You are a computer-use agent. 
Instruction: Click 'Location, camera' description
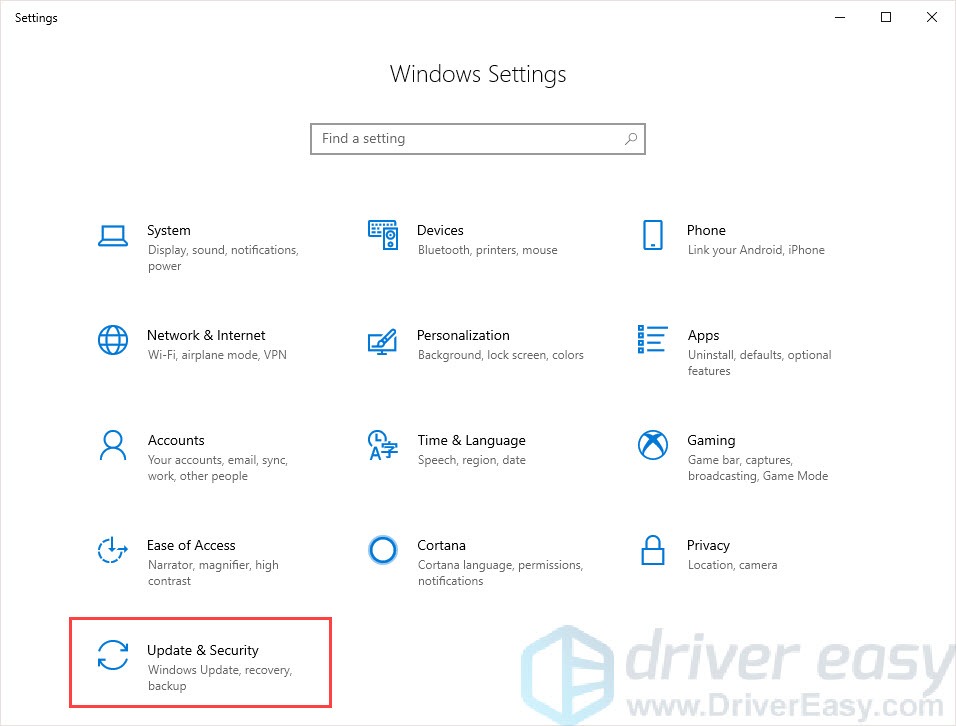click(732, 565)
